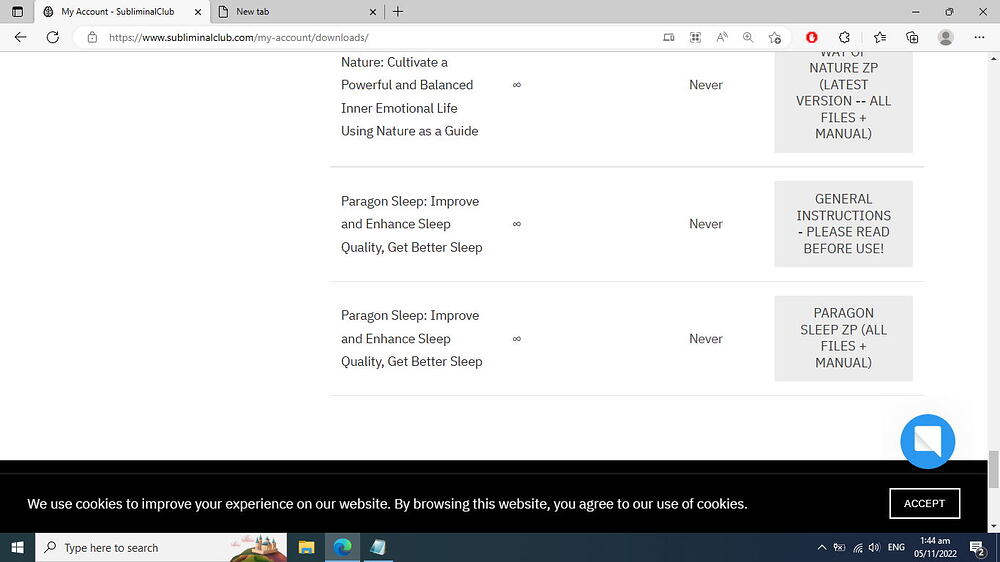The width and height of the screenshot is (1000, 562).
Task: Open Settings and more ellipsis menu
Action: click(980, 38)
